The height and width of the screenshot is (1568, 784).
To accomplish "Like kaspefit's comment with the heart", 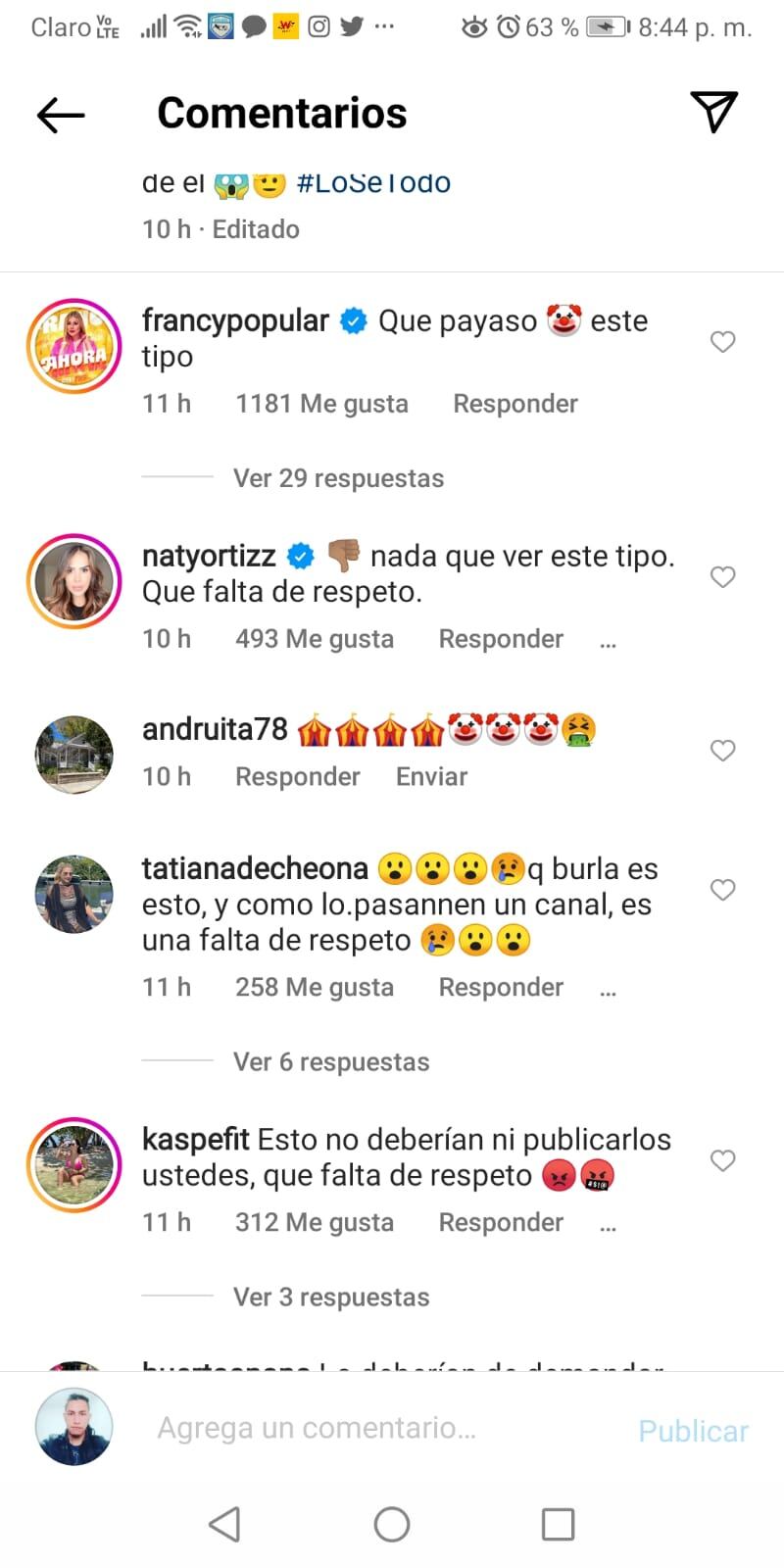I will click(x=723, y=1160).
